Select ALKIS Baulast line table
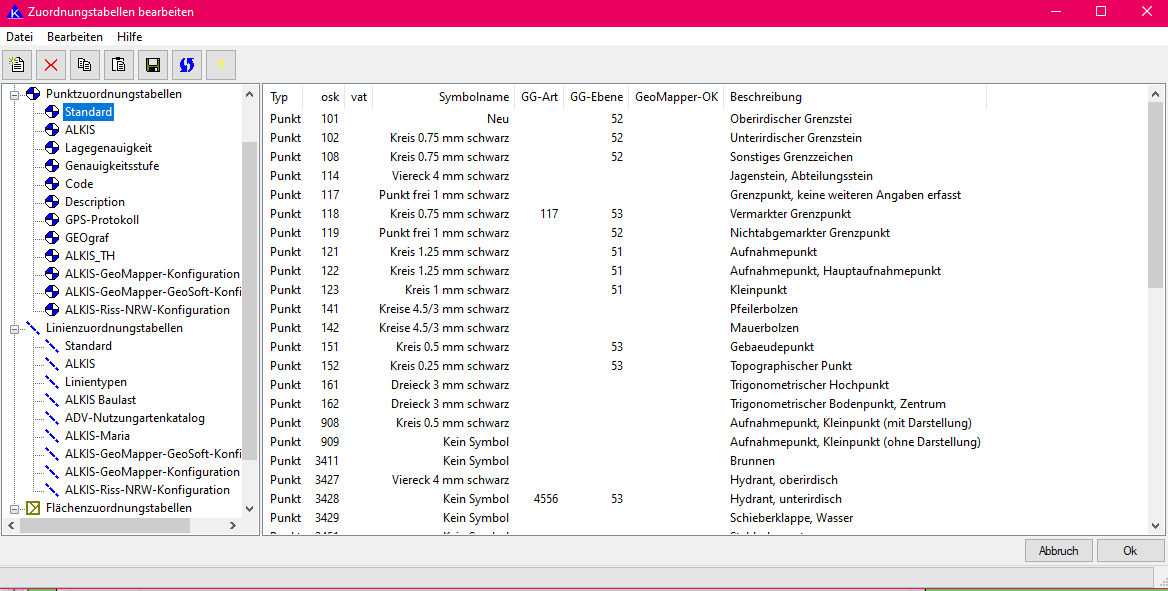The width and height of the screenshot is (1168, 591). (100, 400)
